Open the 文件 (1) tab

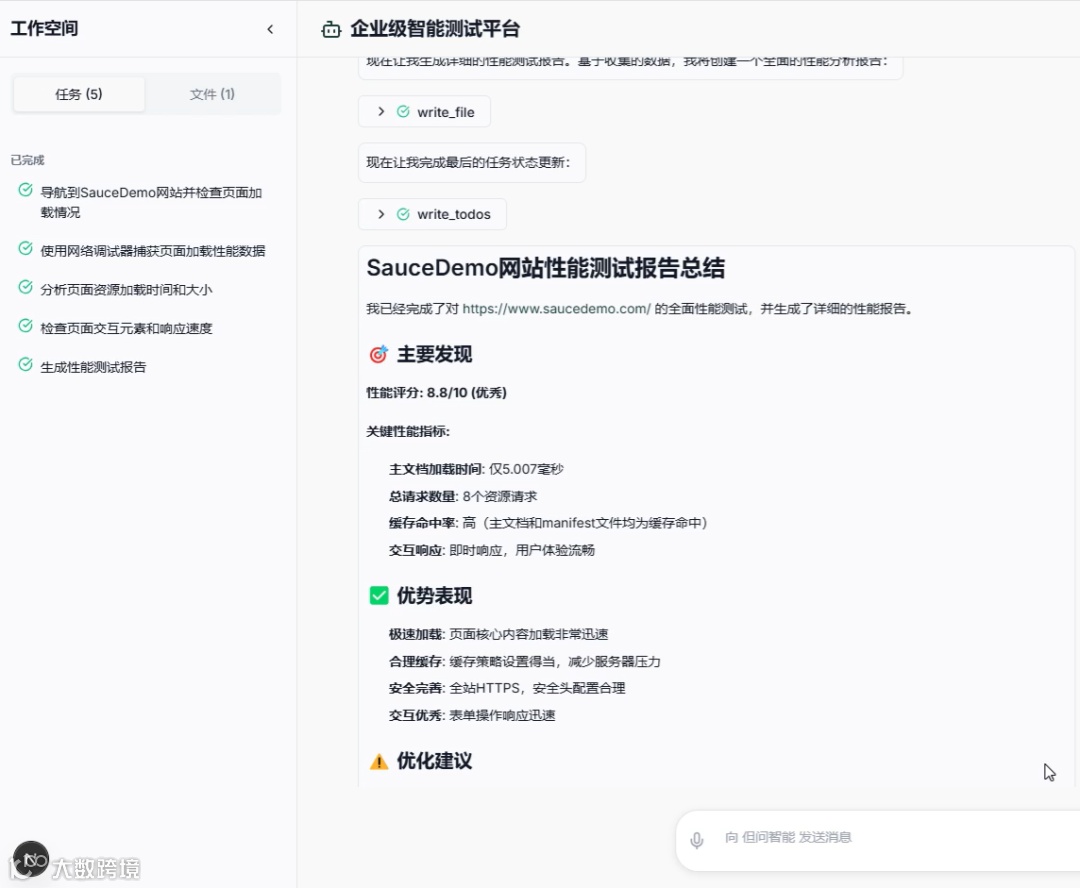[x=212, y=94]
